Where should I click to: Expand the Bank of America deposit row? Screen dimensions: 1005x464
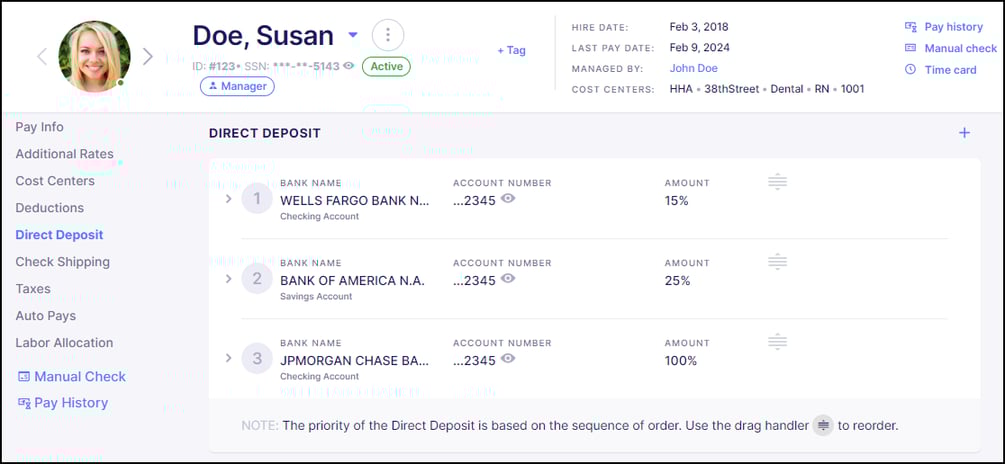tap(228, 279)
